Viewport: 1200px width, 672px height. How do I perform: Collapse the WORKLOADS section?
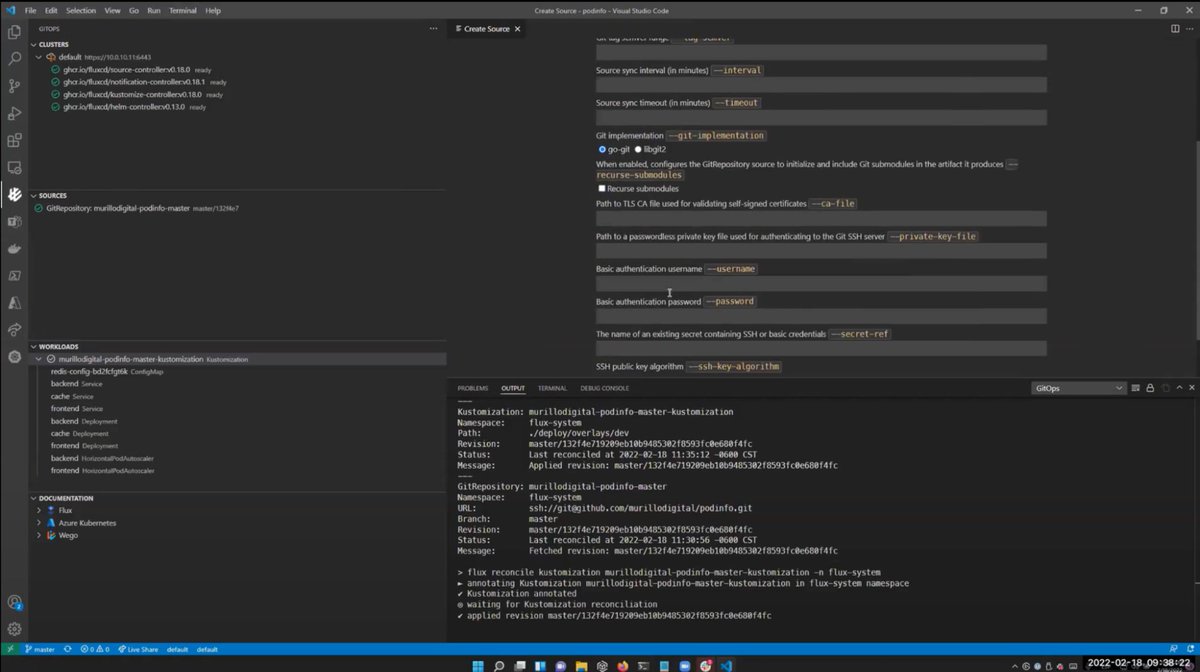pyautogui.click(x=34, y=346)
